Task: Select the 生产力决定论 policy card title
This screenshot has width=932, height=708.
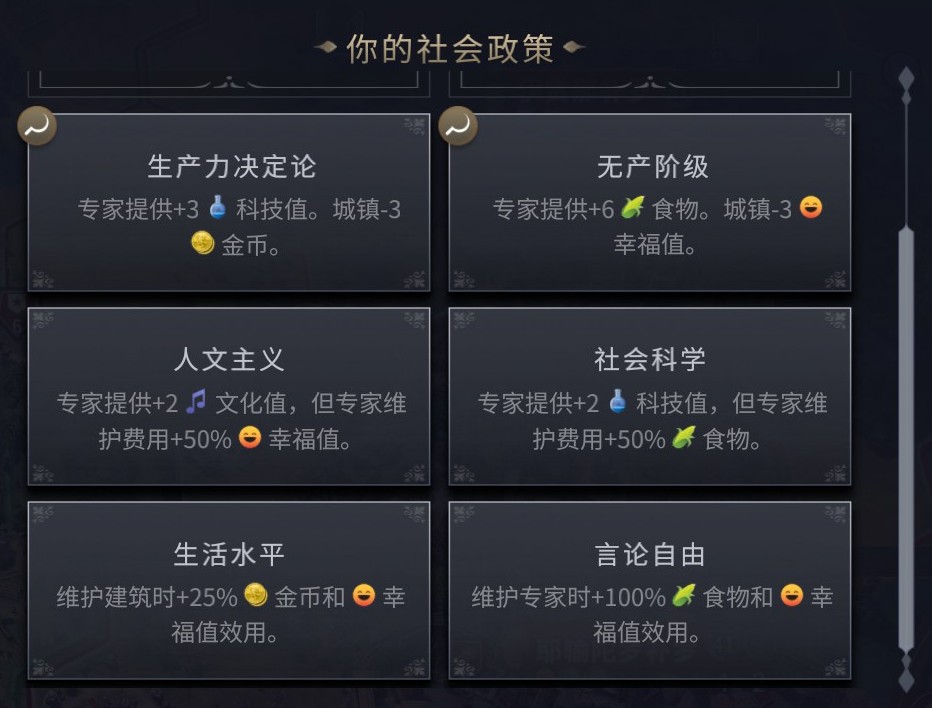Action: 231,166
